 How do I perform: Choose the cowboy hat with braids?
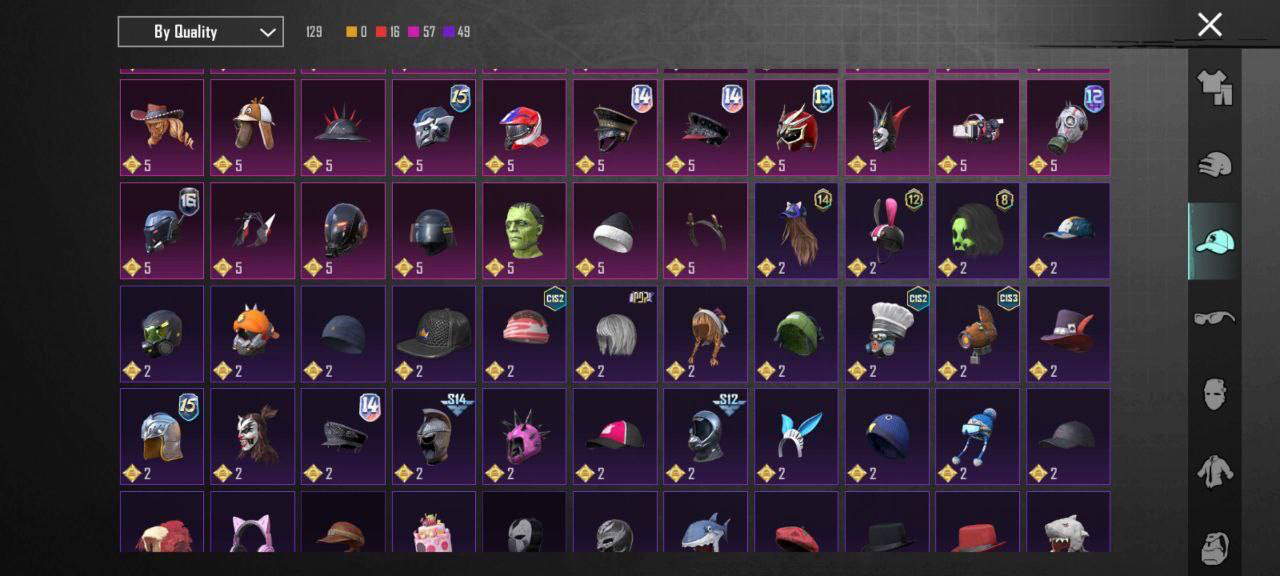pyautogui.click(x=162, y=127)
